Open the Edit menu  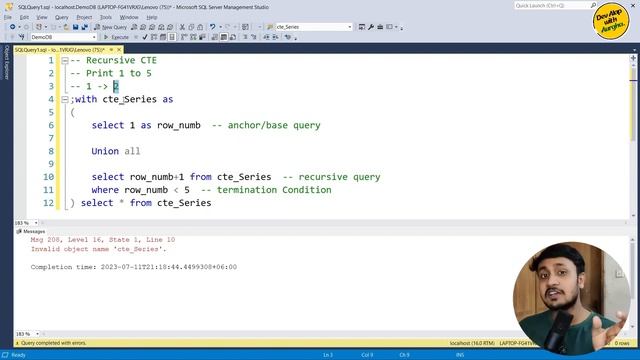24,17
